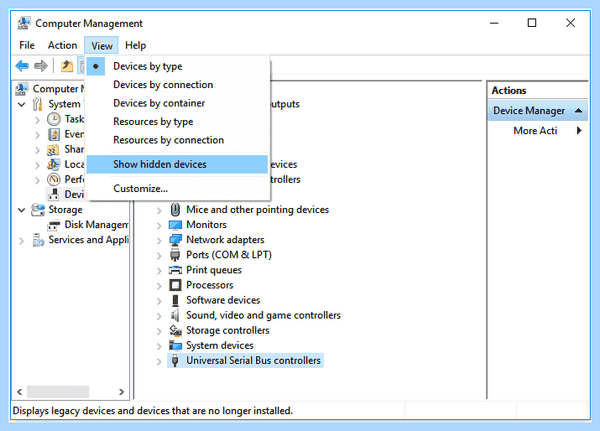This screenshot has width=600, height=431.
Task: Select Devices by type radio option
Action: click(x=96, y=67)
